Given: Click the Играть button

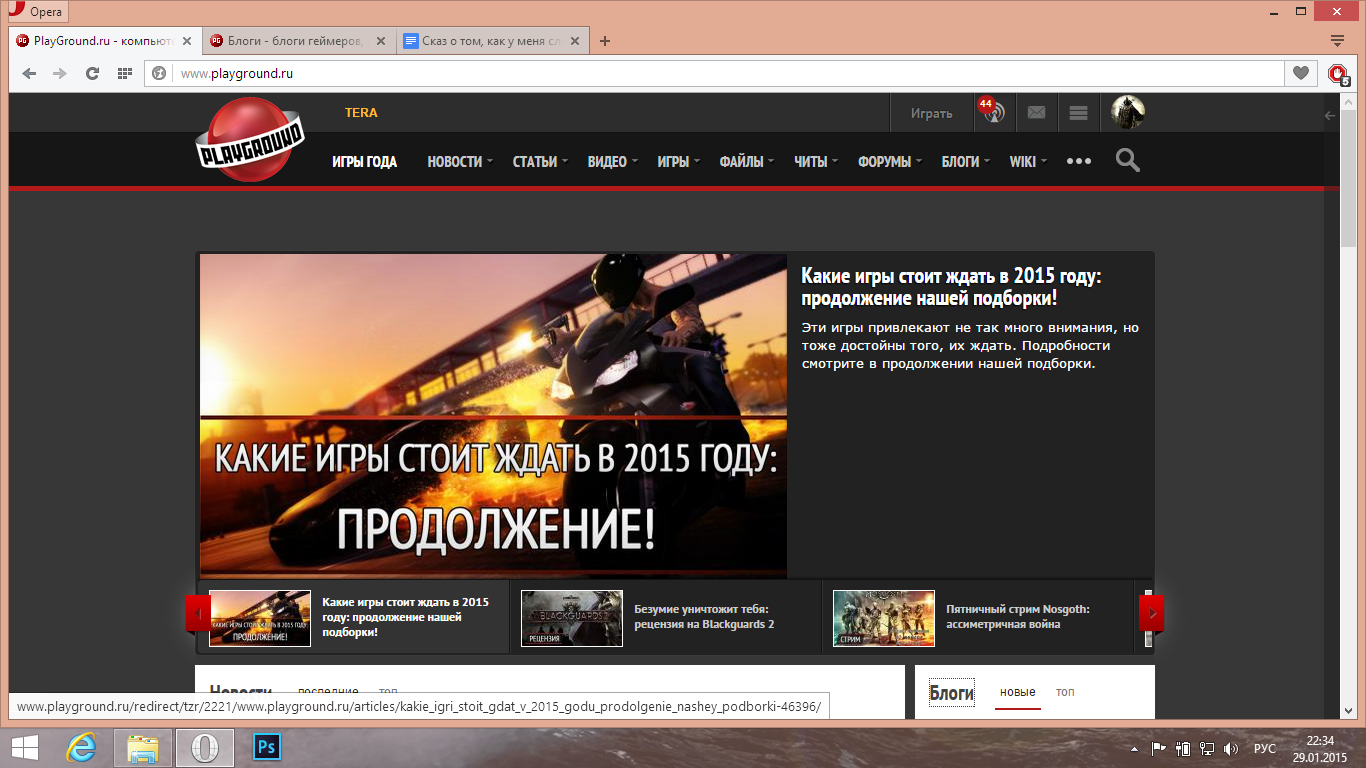Looking at the screenshot, I should pos(931,113).
